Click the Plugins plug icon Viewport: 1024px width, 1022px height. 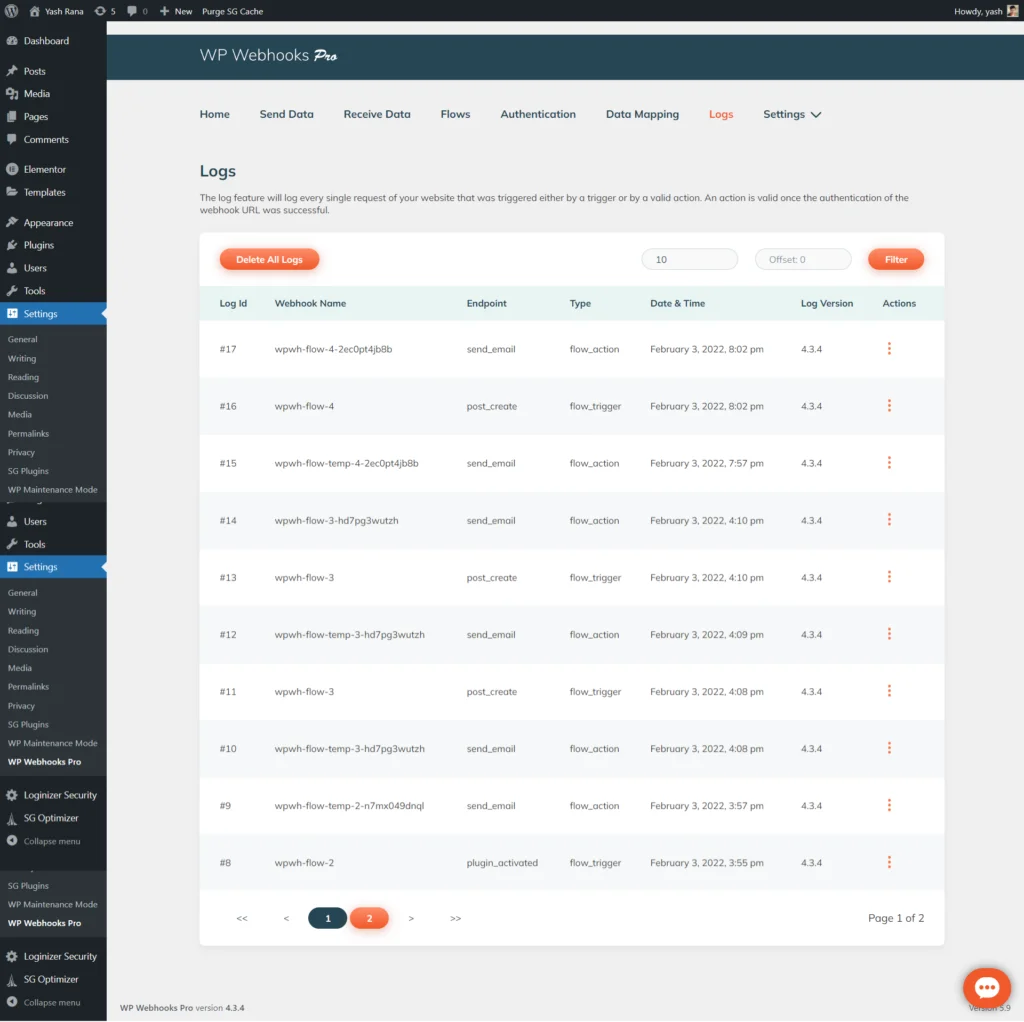click(x=12, y=245)
